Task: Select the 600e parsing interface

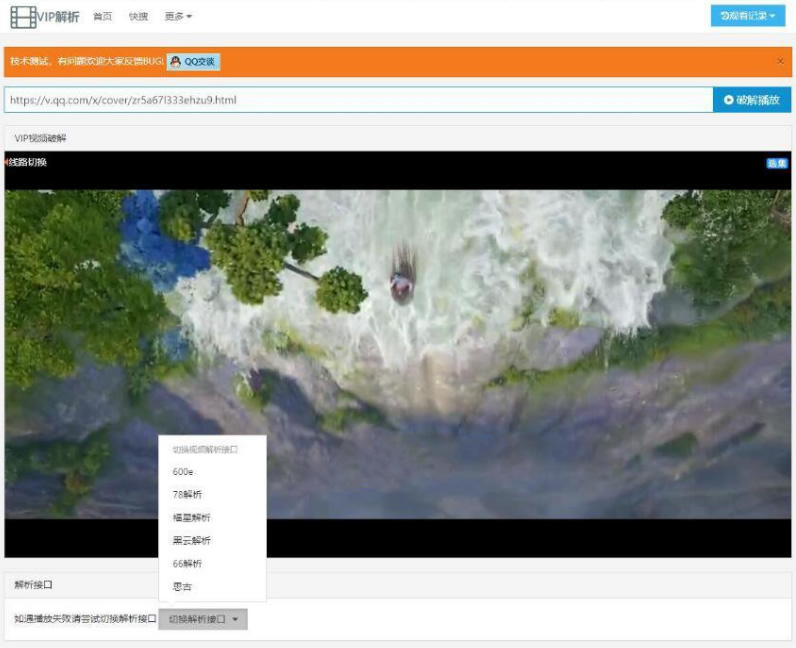Action: click(x=183, y=471)
